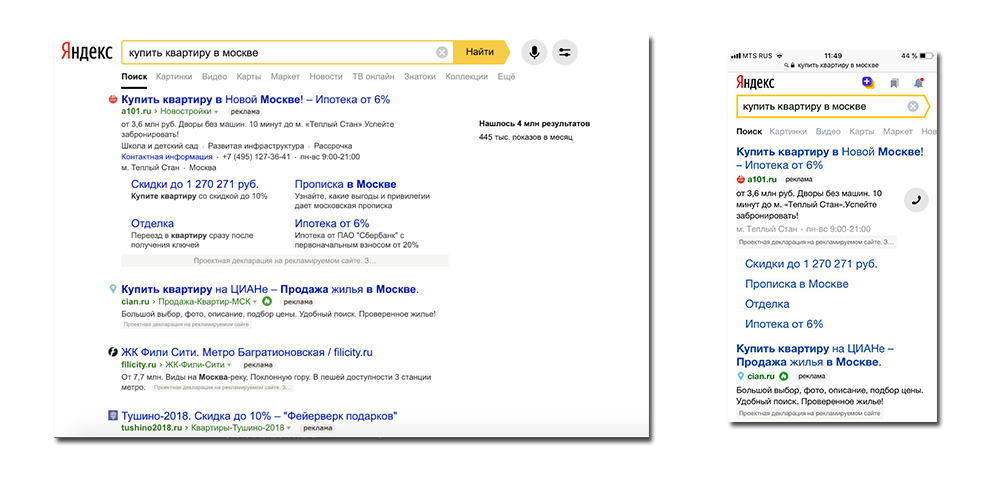Switch to the Видео tab on desktop
This screenshot has width=1000, height=479.
click(214, 77)
